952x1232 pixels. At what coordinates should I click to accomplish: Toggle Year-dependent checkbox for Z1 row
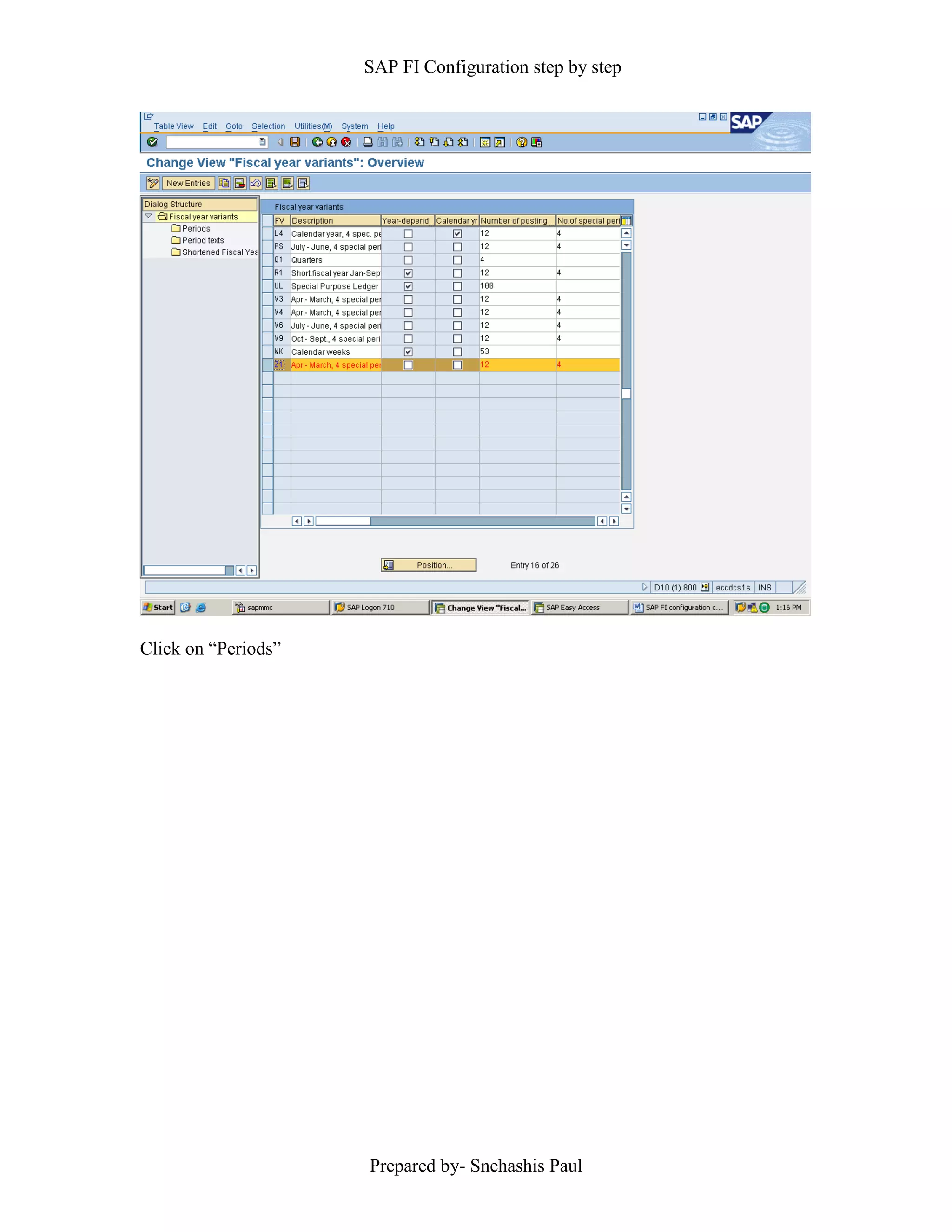408,365
